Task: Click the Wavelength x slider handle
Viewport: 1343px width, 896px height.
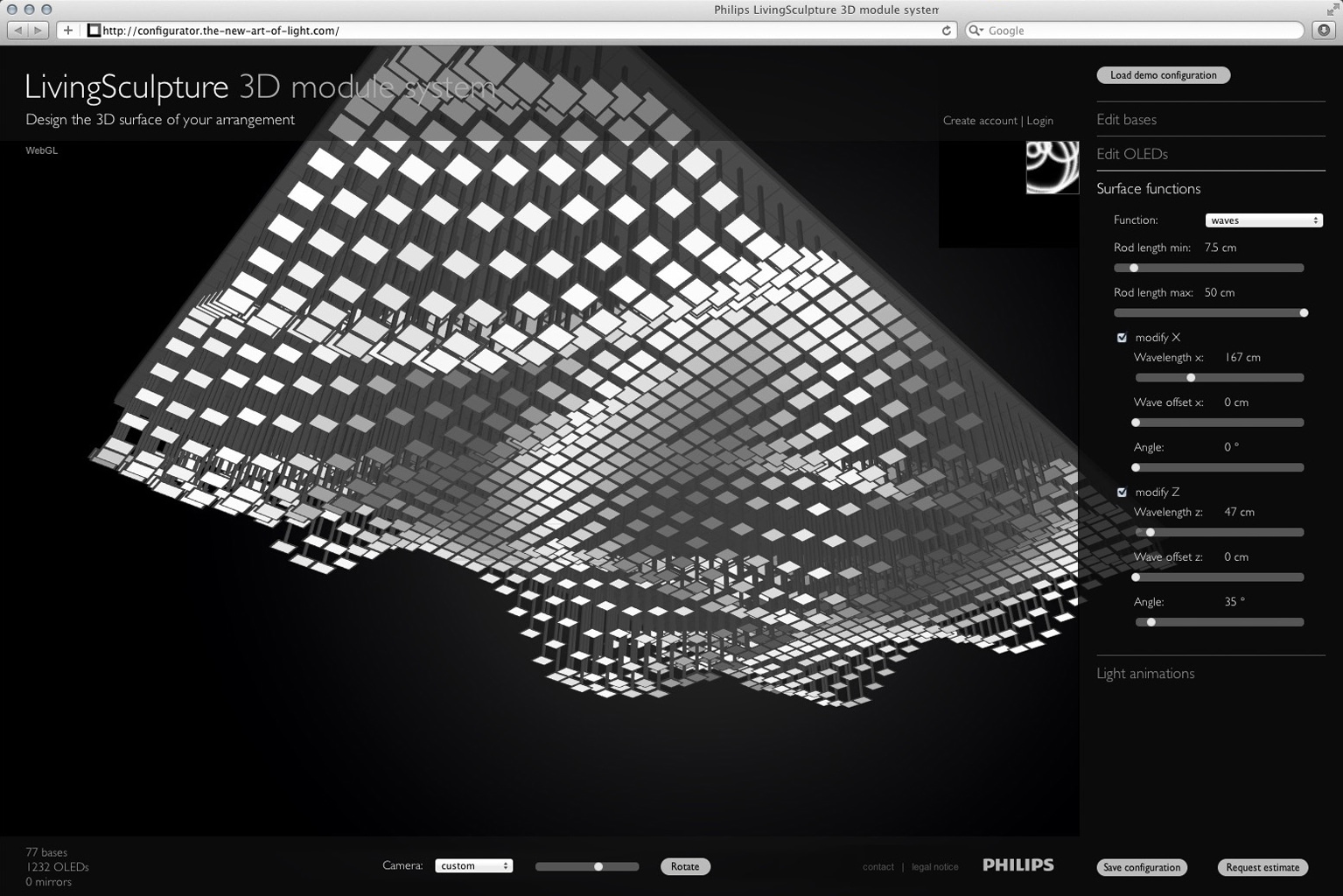Action: tap(1191, 378)
